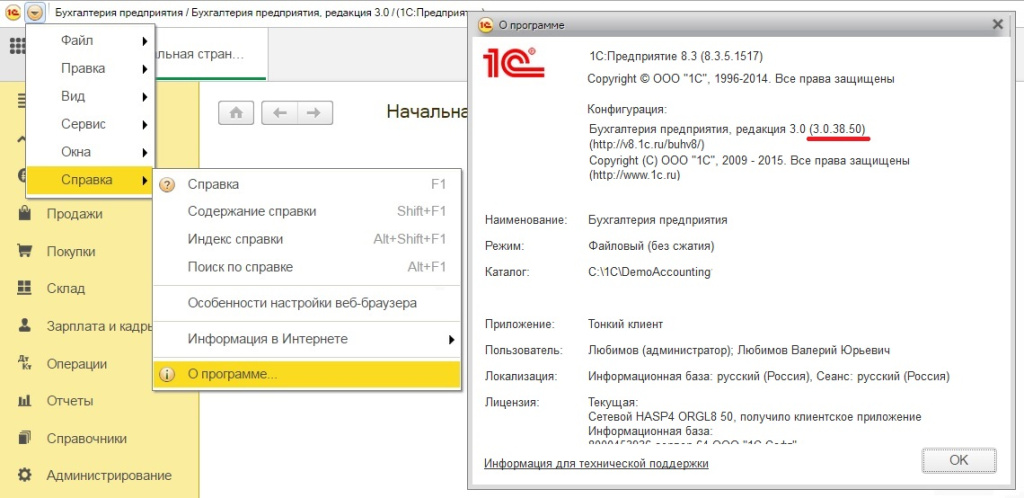Click the person icon for Зарплата и кадры
Screen dimensions: 1024x498
tap(24, 325)
